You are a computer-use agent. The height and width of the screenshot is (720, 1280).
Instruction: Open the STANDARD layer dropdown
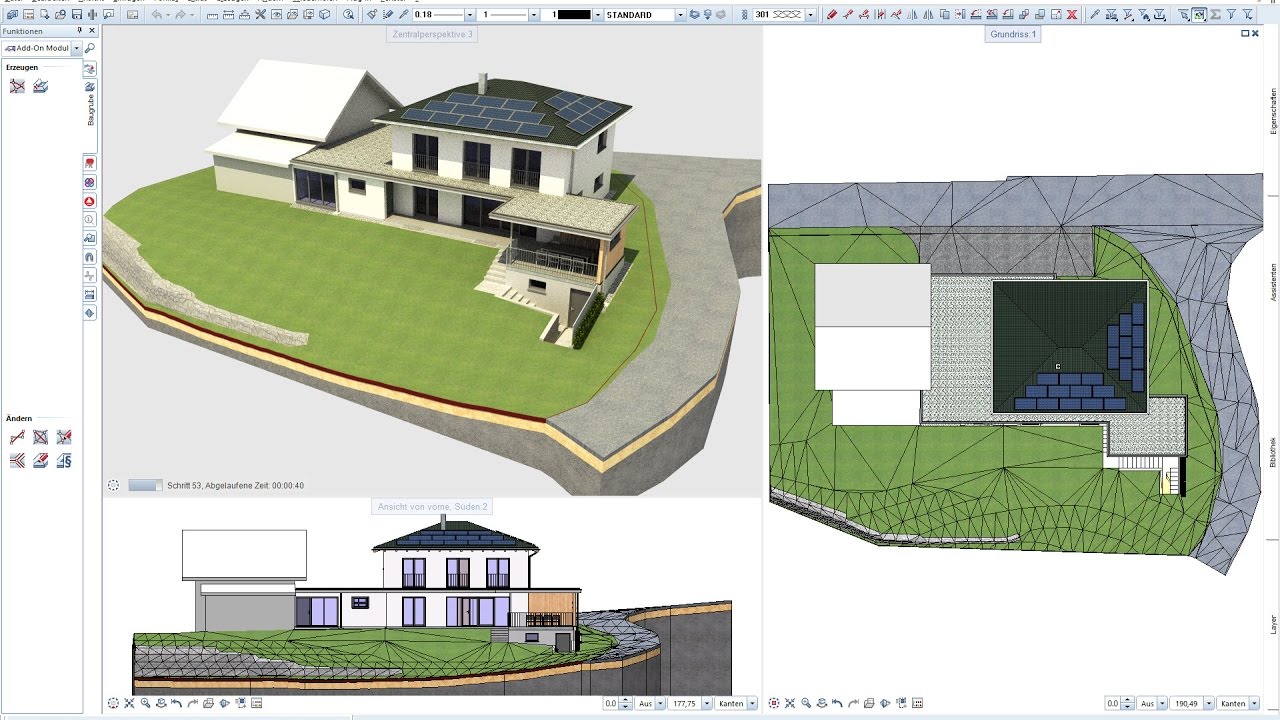[681, 15]
